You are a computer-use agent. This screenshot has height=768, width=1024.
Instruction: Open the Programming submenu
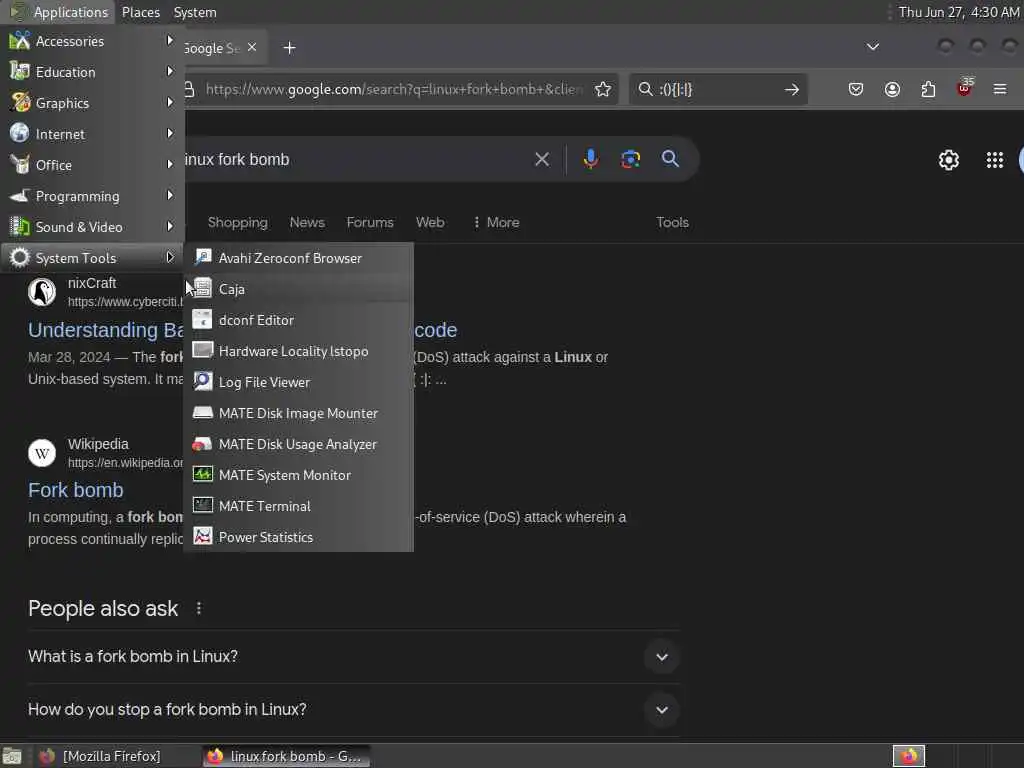coord(92,196)
